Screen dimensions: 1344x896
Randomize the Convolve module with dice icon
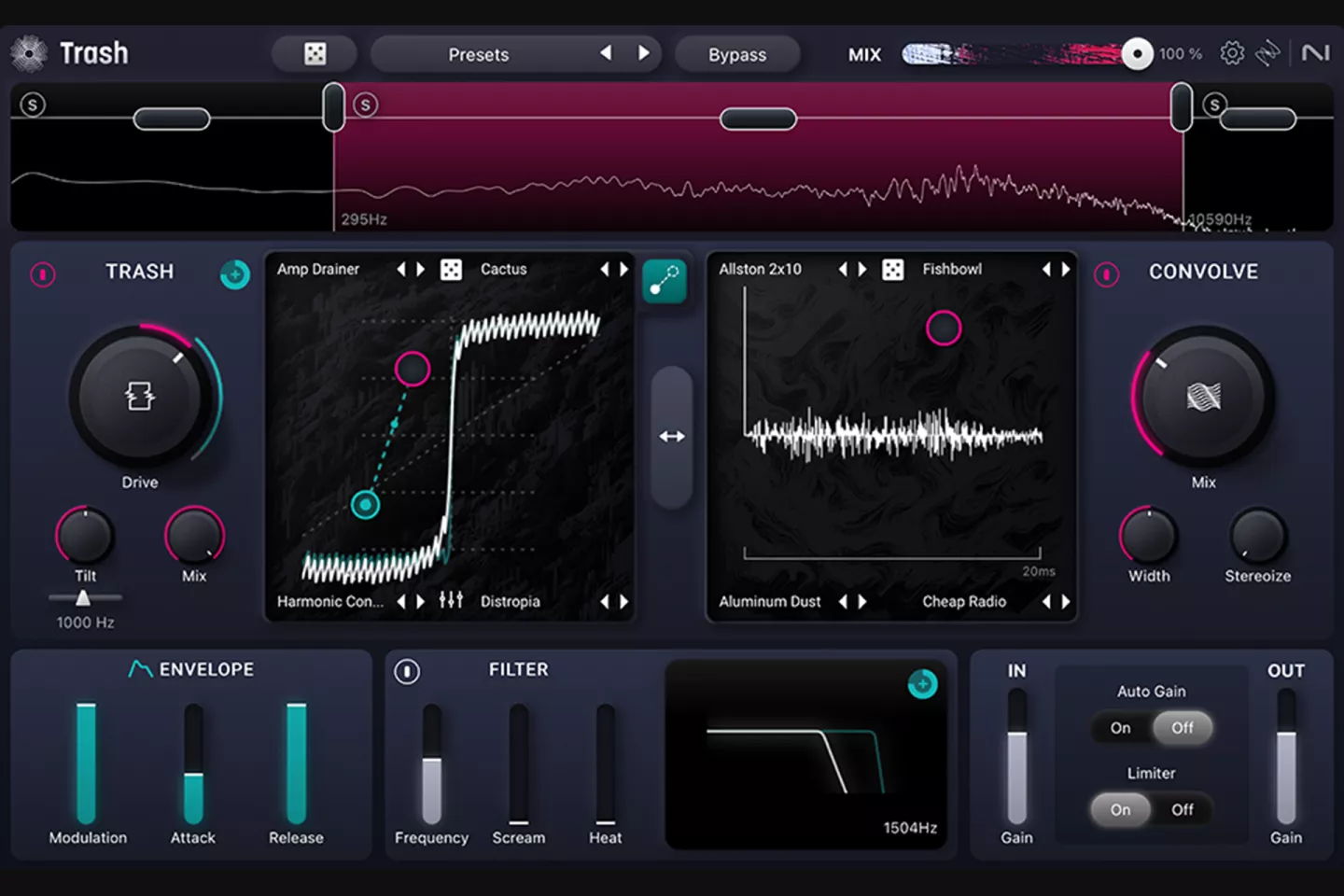pos(892,270)
